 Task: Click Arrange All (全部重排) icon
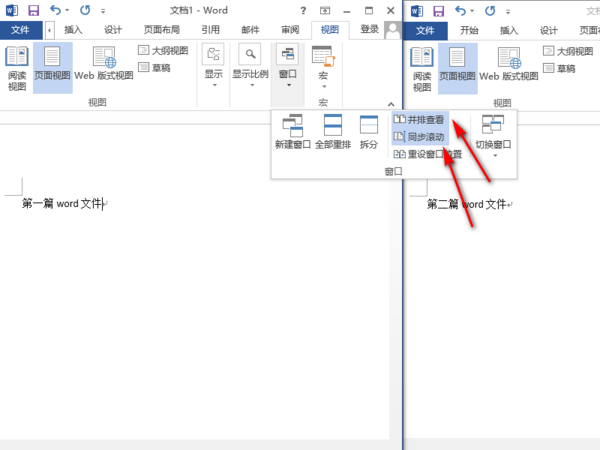(x=333, y=132)
